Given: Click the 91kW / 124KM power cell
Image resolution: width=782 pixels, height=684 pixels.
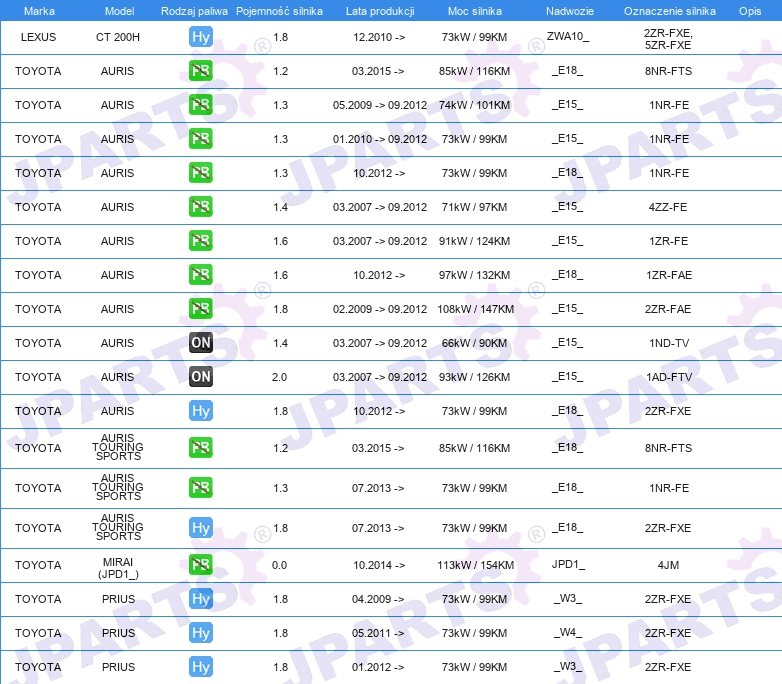Looking at the screenshot, I should point(474,240).
